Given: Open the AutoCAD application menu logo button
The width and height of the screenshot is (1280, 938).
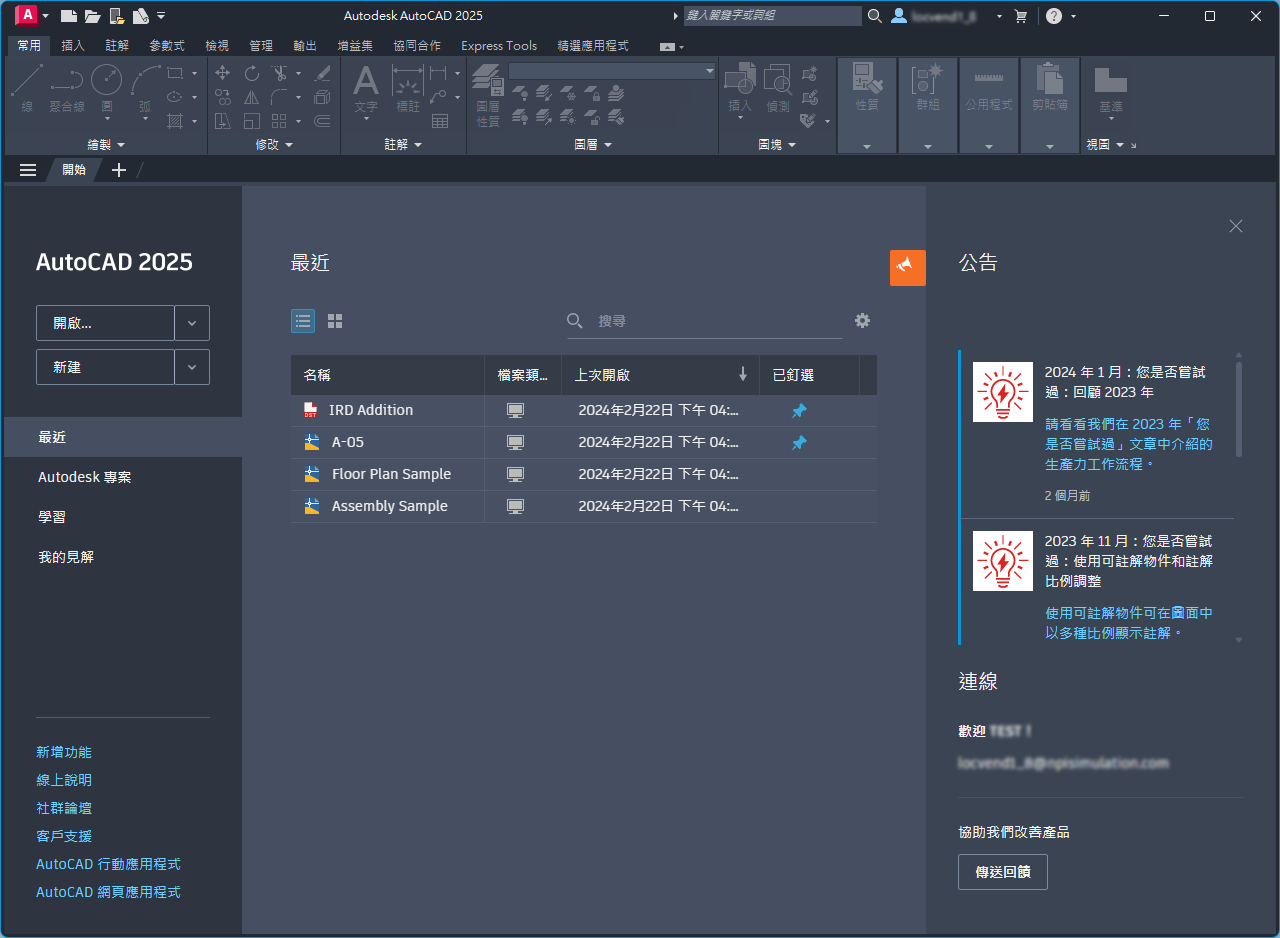Looking at the screenshot, I should pyautogui.click(x=27, y=15).
